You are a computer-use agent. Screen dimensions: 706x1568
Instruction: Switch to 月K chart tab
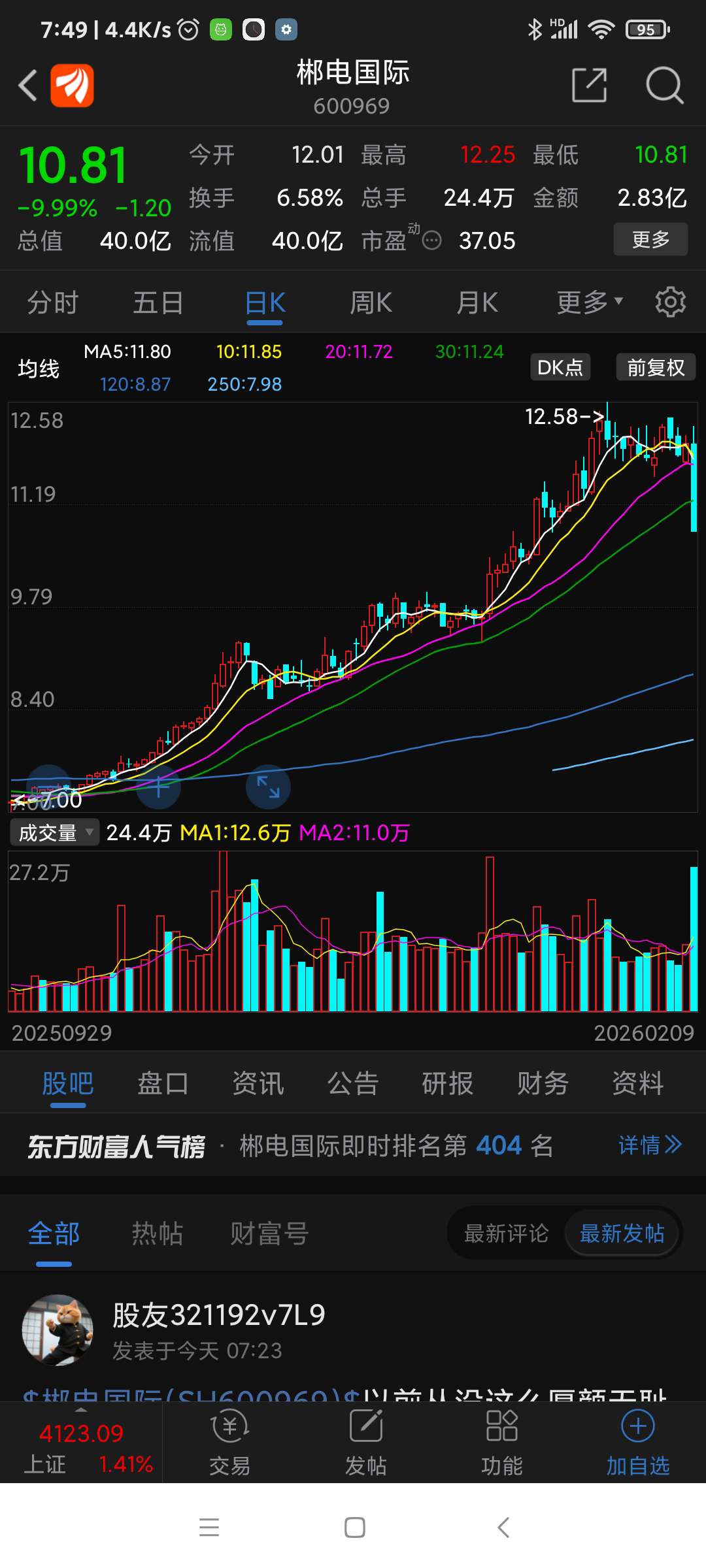477,302
